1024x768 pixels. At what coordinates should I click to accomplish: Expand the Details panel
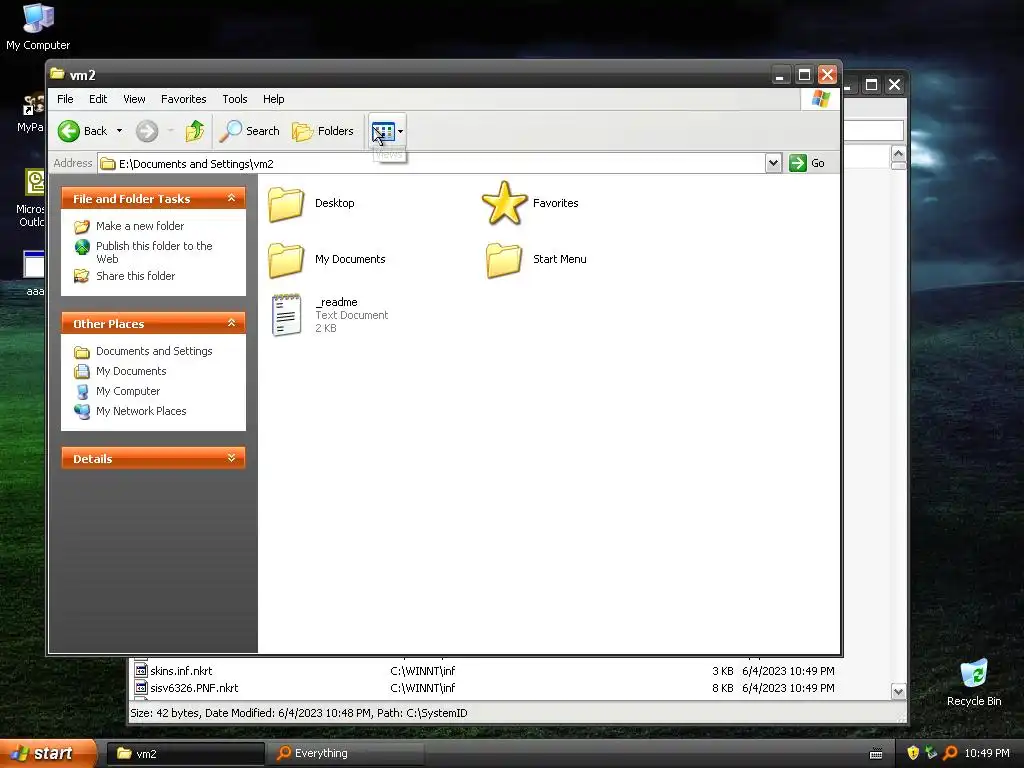pos(231,458)
